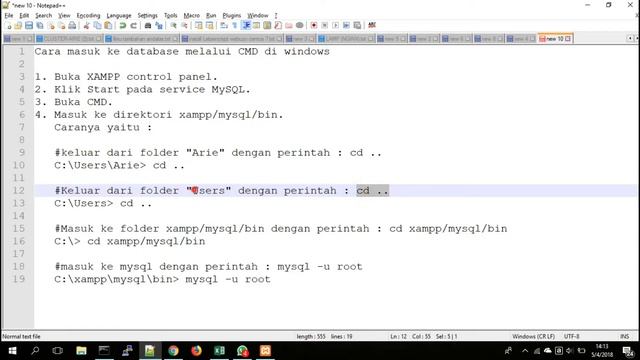Viewport: 640px width, 360px height.
Task: Click line 19 mysql -u root command
Action: [x=162, y=279]
